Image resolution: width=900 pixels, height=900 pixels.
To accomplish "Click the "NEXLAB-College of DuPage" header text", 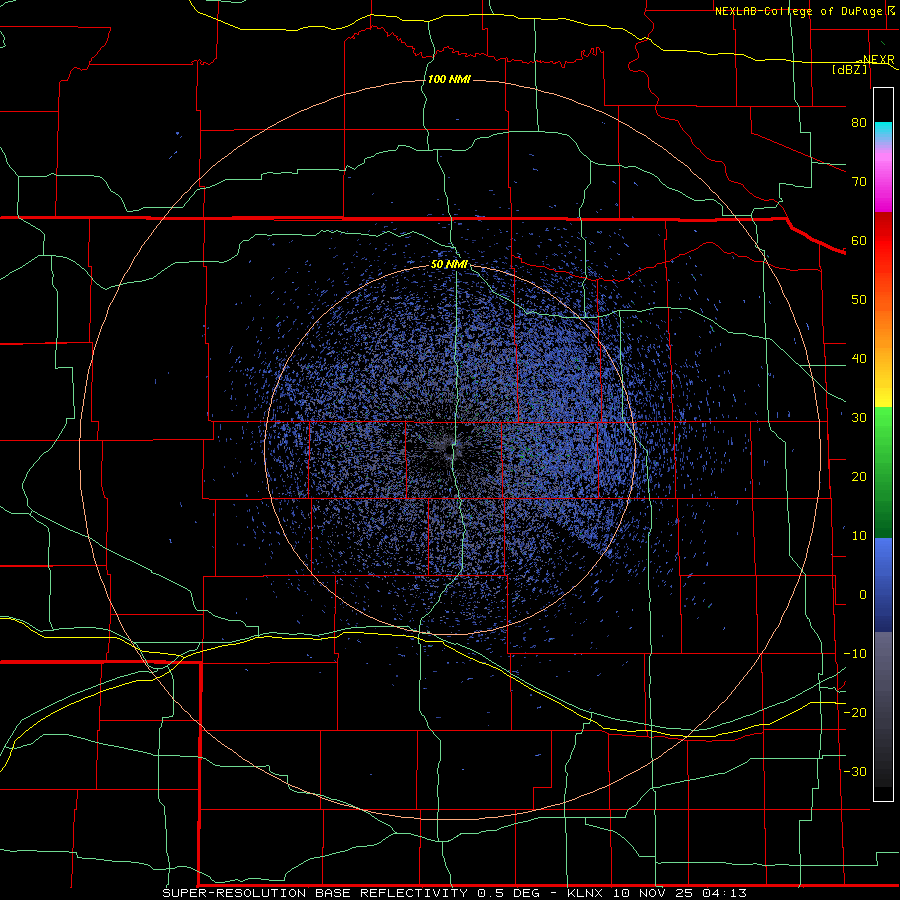I will pyautogui.click(x=798, y=11).
